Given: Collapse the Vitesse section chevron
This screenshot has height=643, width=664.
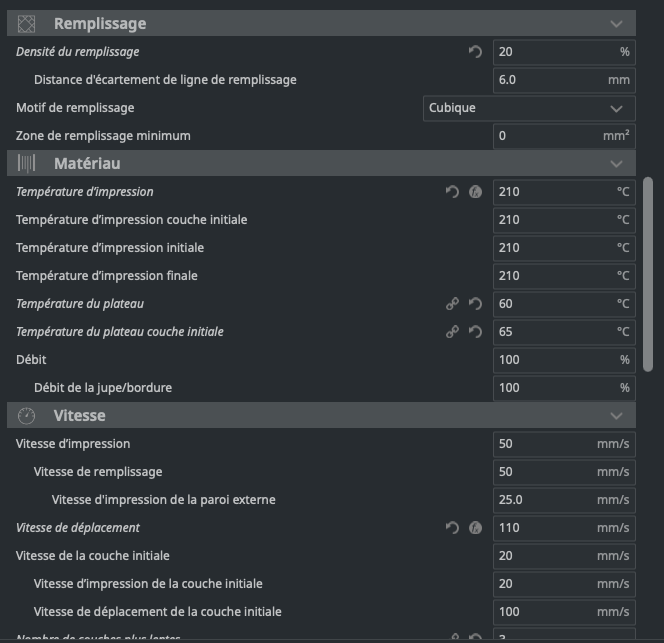Looking at the screenshot, I should point(616,415).
